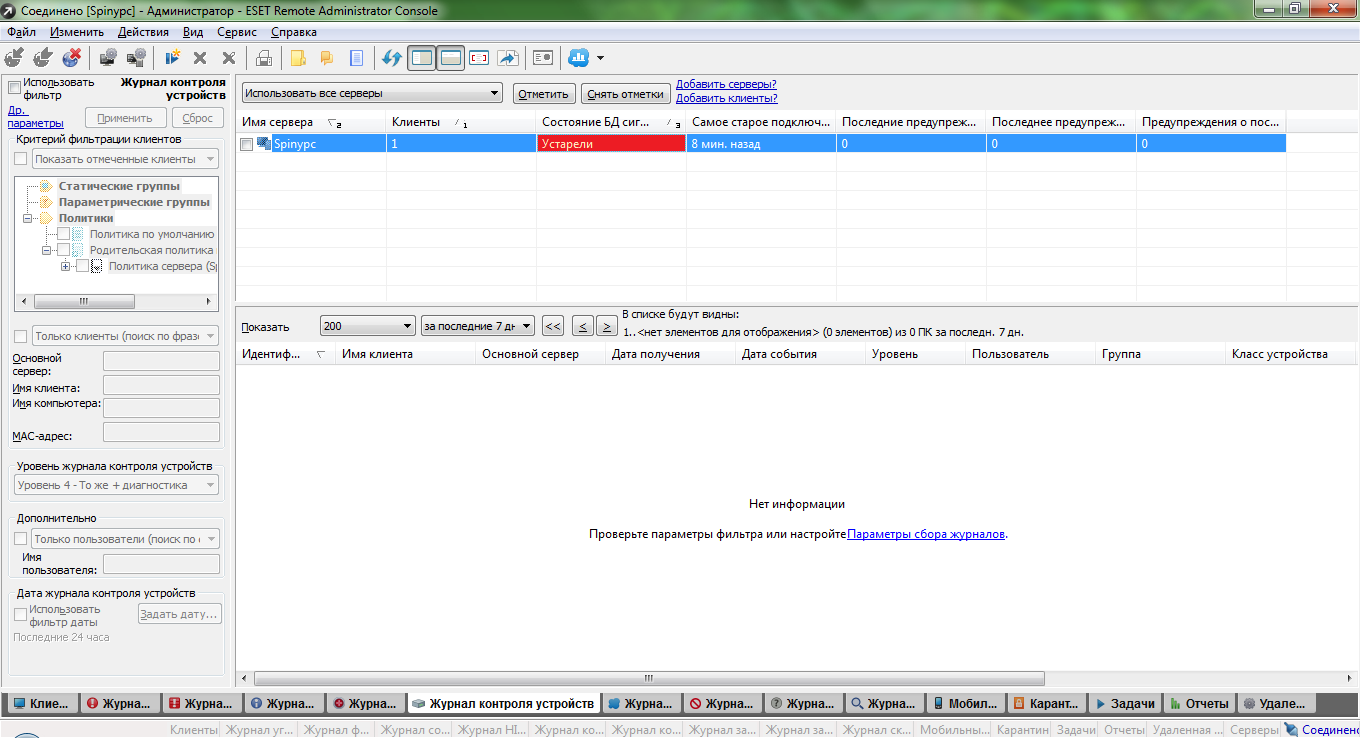Sort by the 'Дата события' column header
The width and height of the screenshot is (1360, 738).
(800, 354)
